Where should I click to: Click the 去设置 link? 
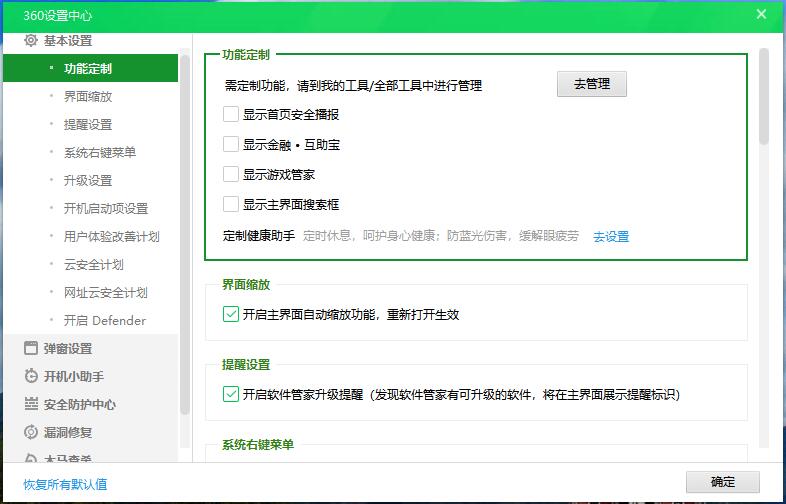coord(611,237)
